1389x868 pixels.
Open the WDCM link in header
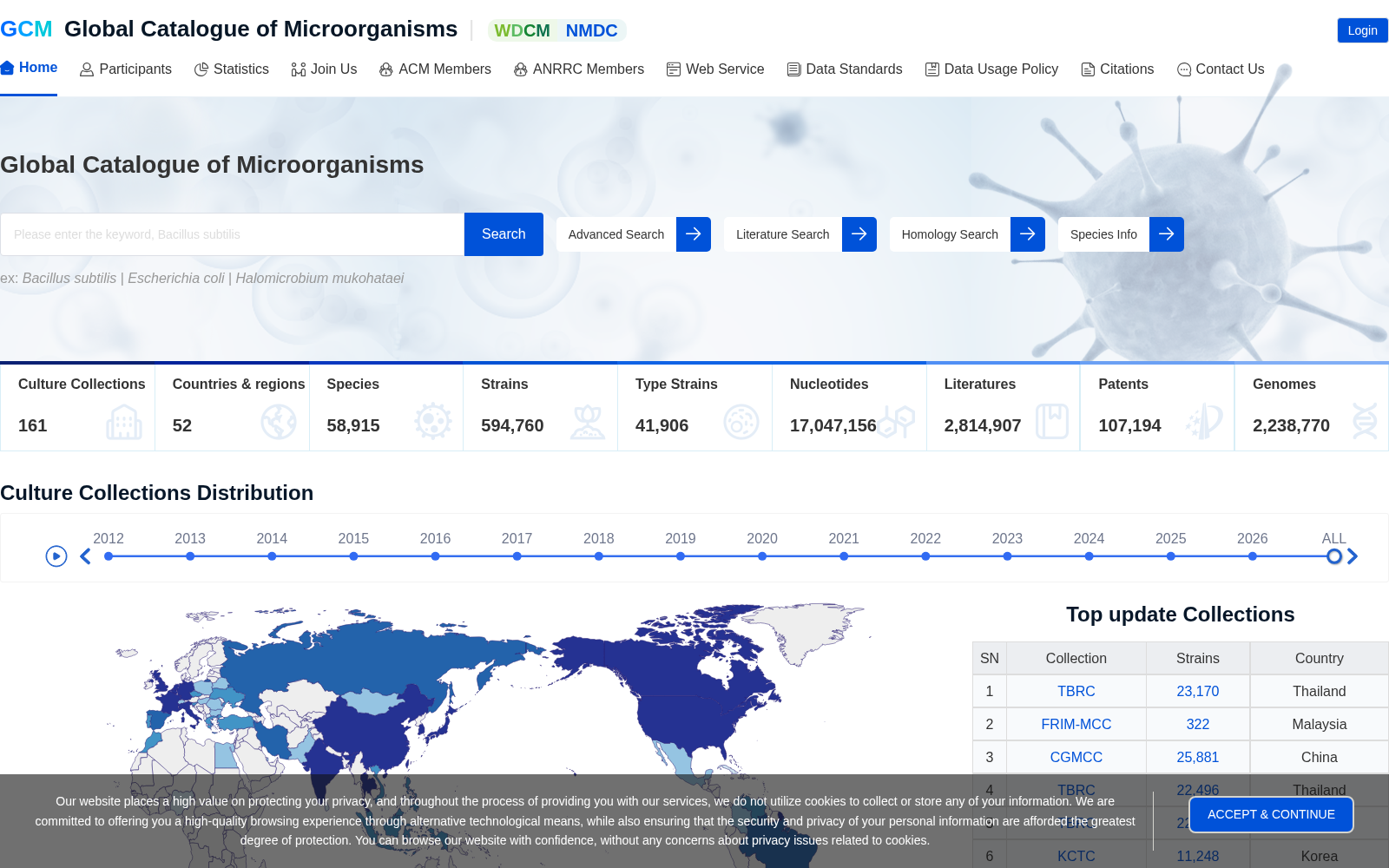pyautogui.click(x=522, y=30)
